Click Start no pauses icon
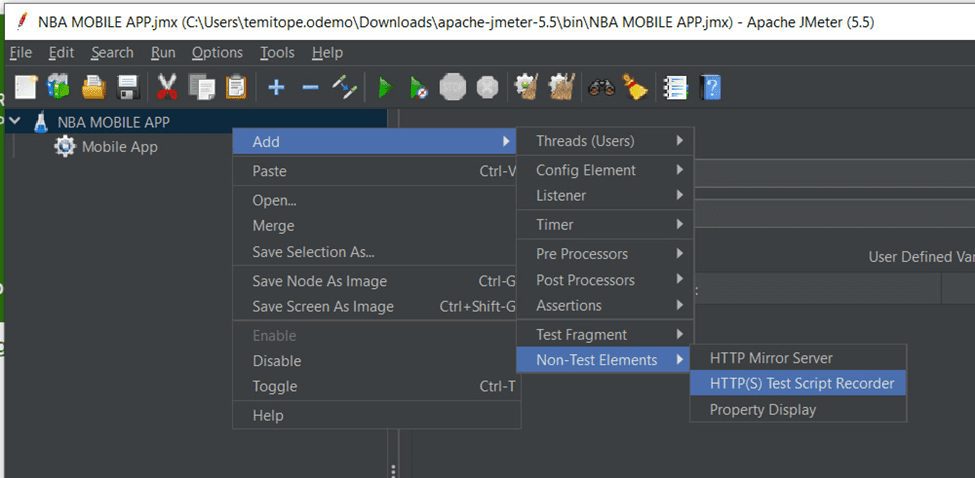Screen dimensions: 975x478 (419, 88)
